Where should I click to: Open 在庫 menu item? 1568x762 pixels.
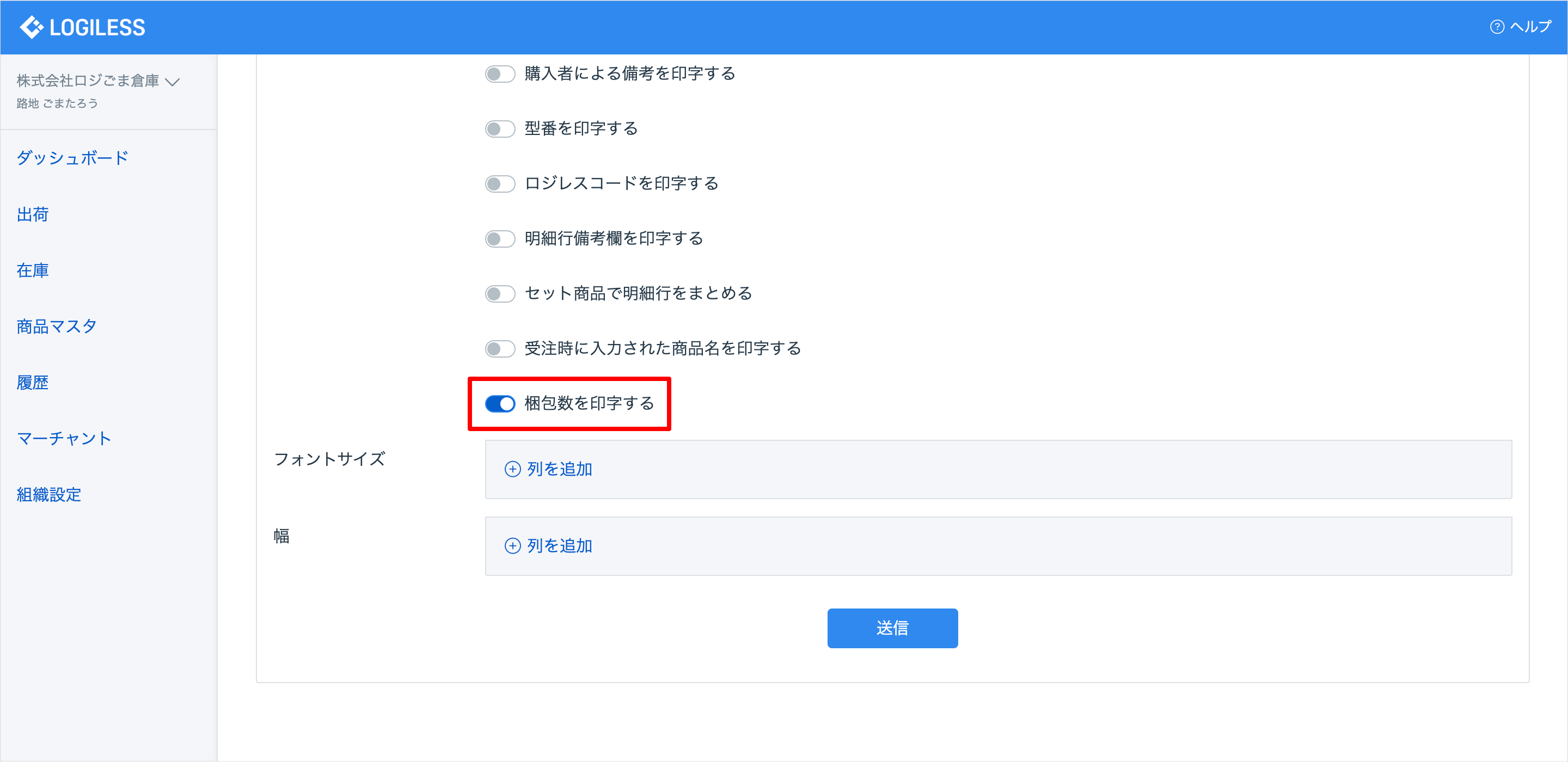pos(32,270)
